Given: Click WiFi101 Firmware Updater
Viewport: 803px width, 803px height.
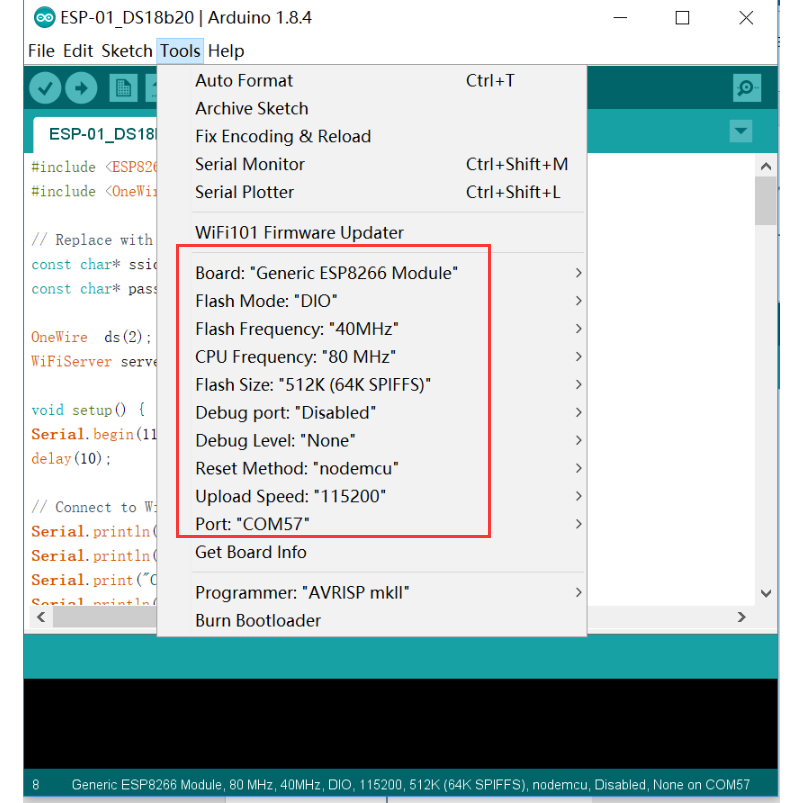Looking at the screenshot, I should pyautogui.click(x=299, y=233).
